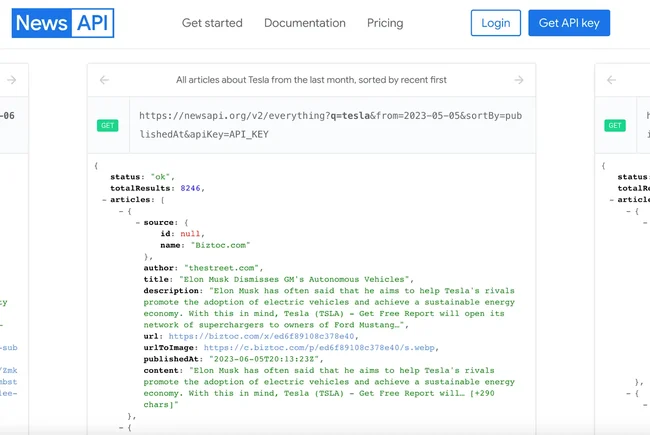The image size is (650, 435).
Task: Click the content key label
Action: pyautogui.click(x=161, y=370)
